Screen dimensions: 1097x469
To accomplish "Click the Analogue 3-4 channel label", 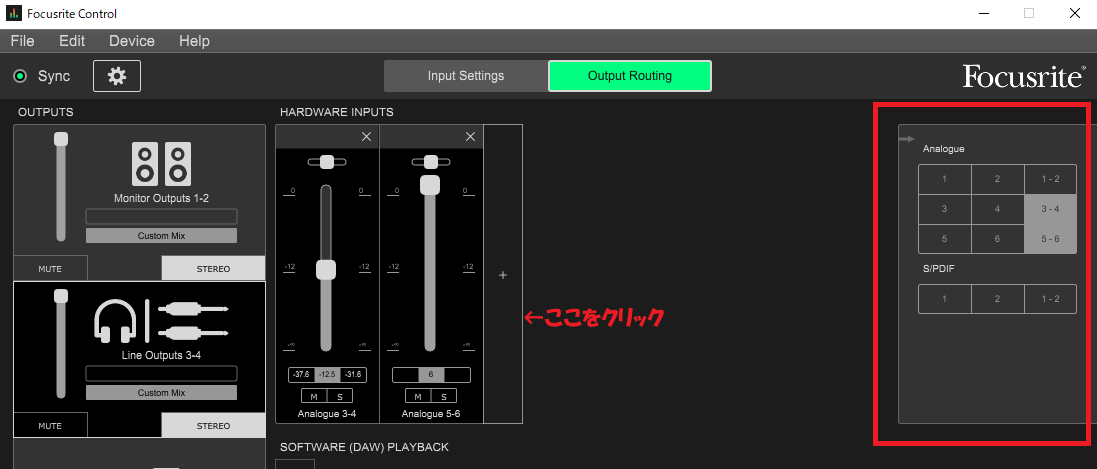I will 327,414.
